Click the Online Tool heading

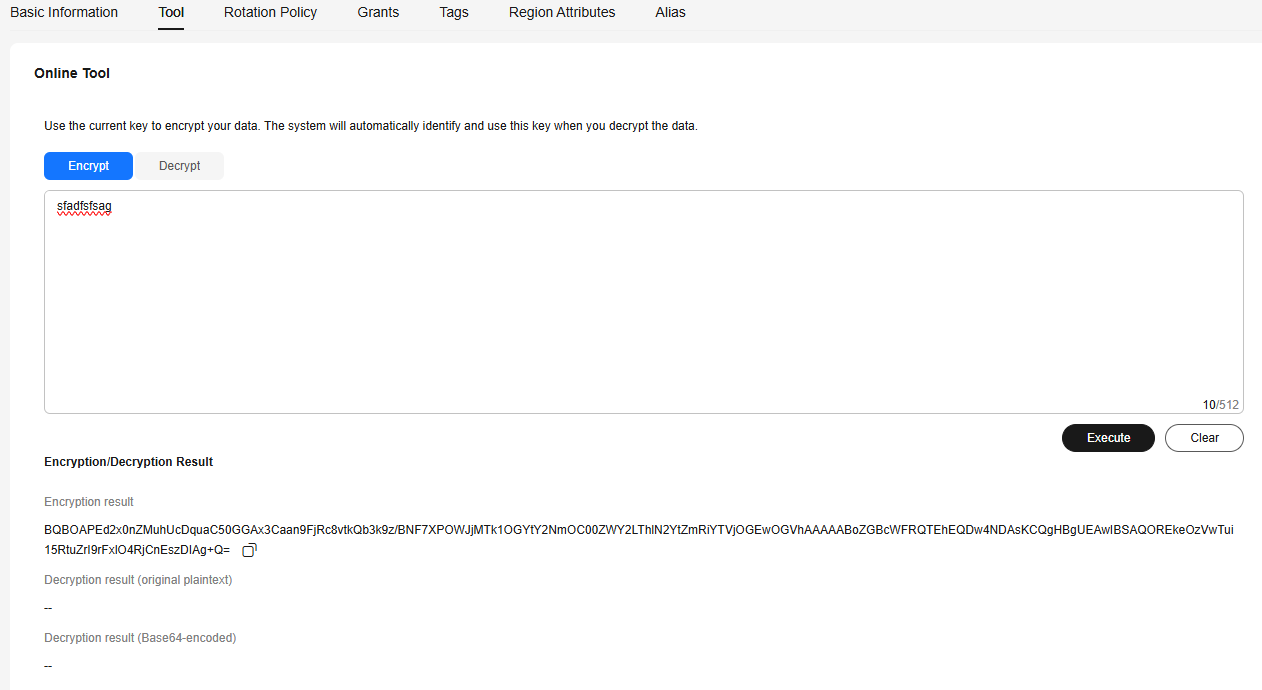[x=72, y=73]
